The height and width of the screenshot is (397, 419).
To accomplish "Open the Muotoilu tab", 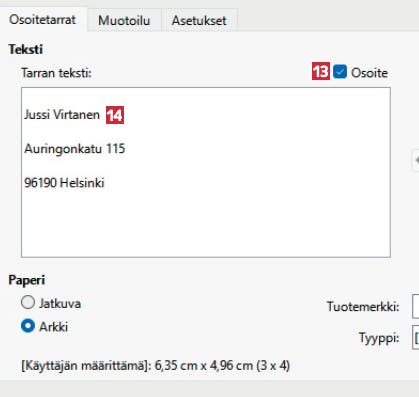I will pyautogui.click(x=124, y=20).
